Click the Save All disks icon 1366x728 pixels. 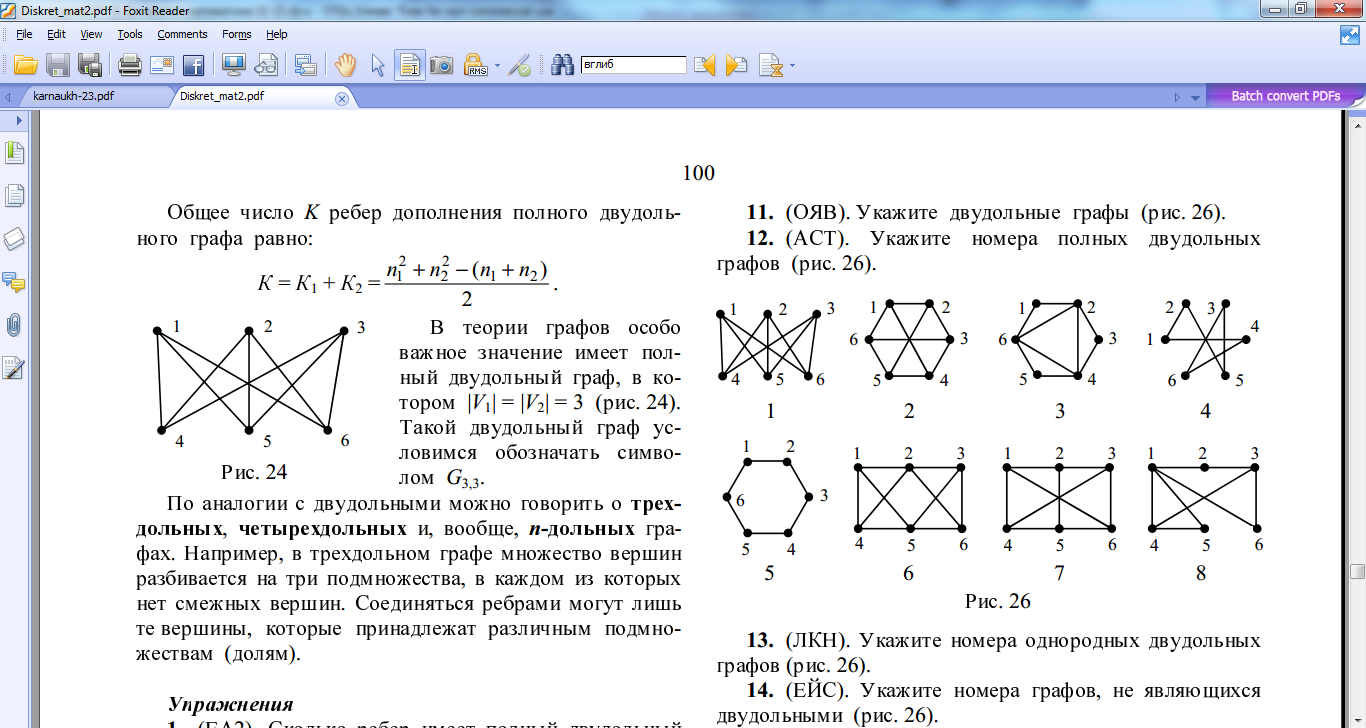90,65
